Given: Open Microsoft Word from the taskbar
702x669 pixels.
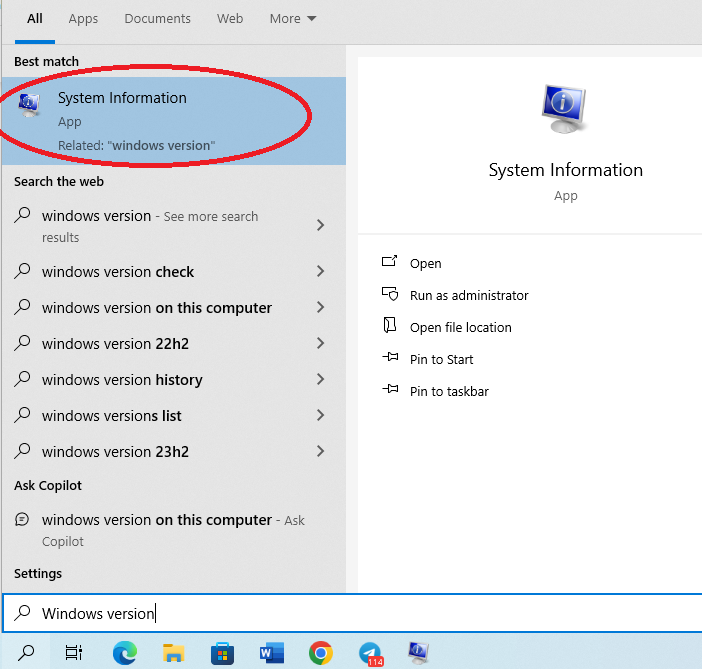Looking at the screenshot, I should pos(272,653).
